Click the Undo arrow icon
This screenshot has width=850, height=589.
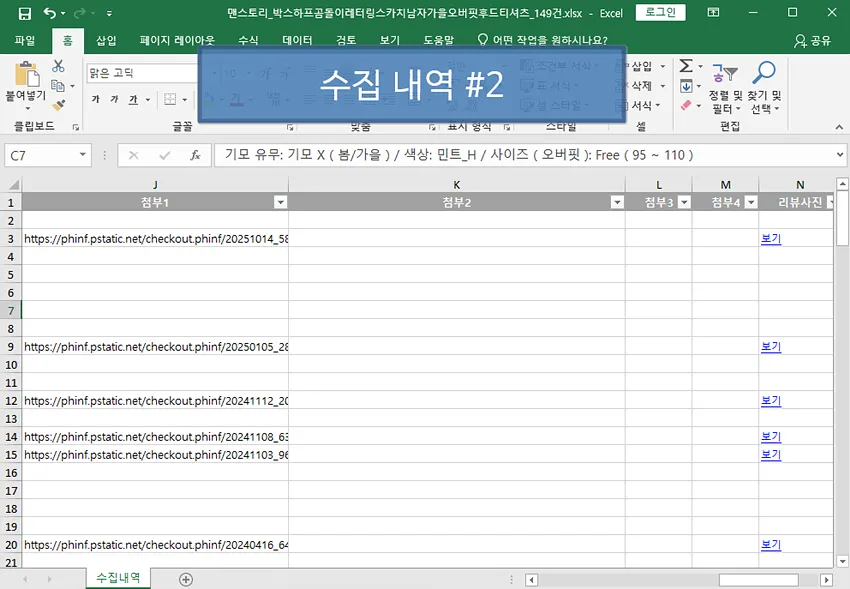[51, 13]
